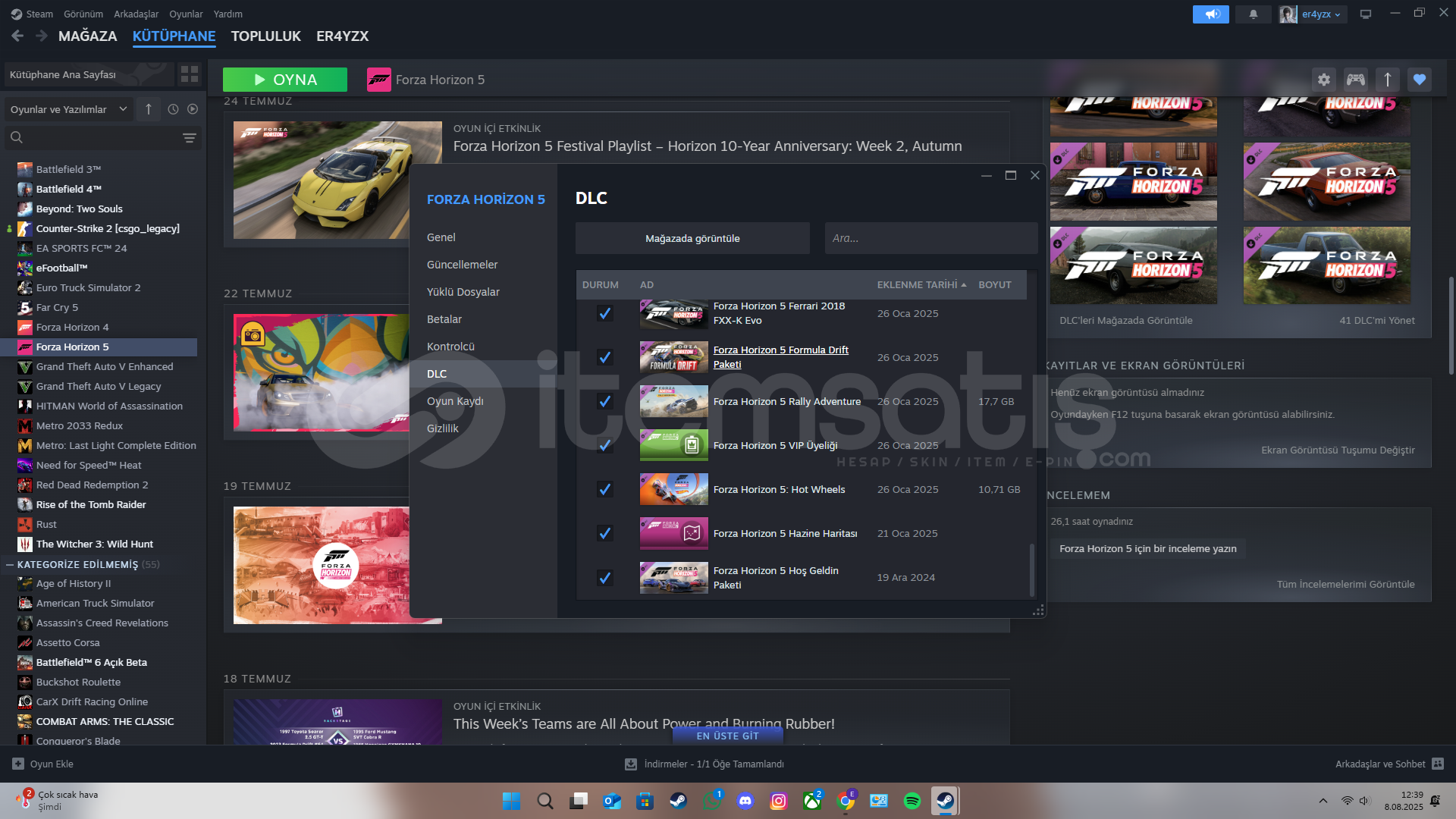
Task: Go back with the left arrow
Action: pos(17,36)
